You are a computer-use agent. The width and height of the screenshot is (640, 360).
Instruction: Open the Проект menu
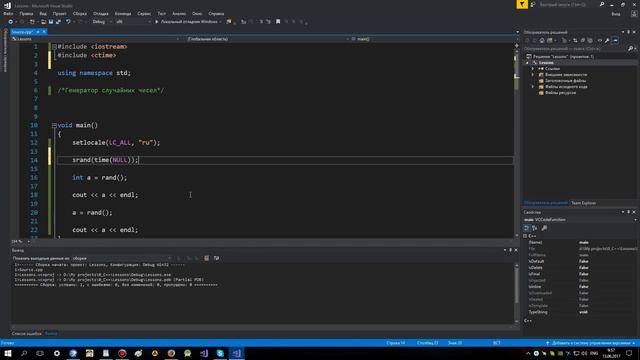click(x=60, y=13)
